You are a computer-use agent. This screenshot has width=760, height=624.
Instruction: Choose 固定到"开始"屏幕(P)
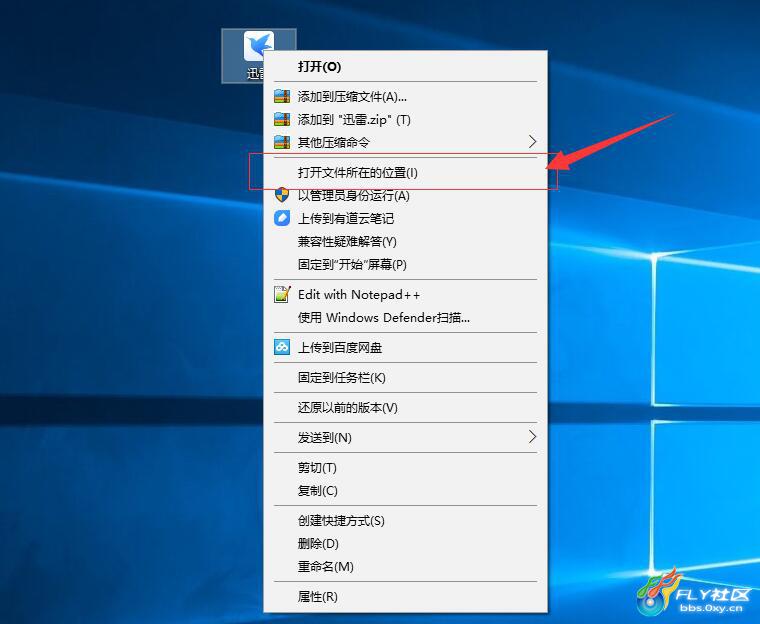405,264
